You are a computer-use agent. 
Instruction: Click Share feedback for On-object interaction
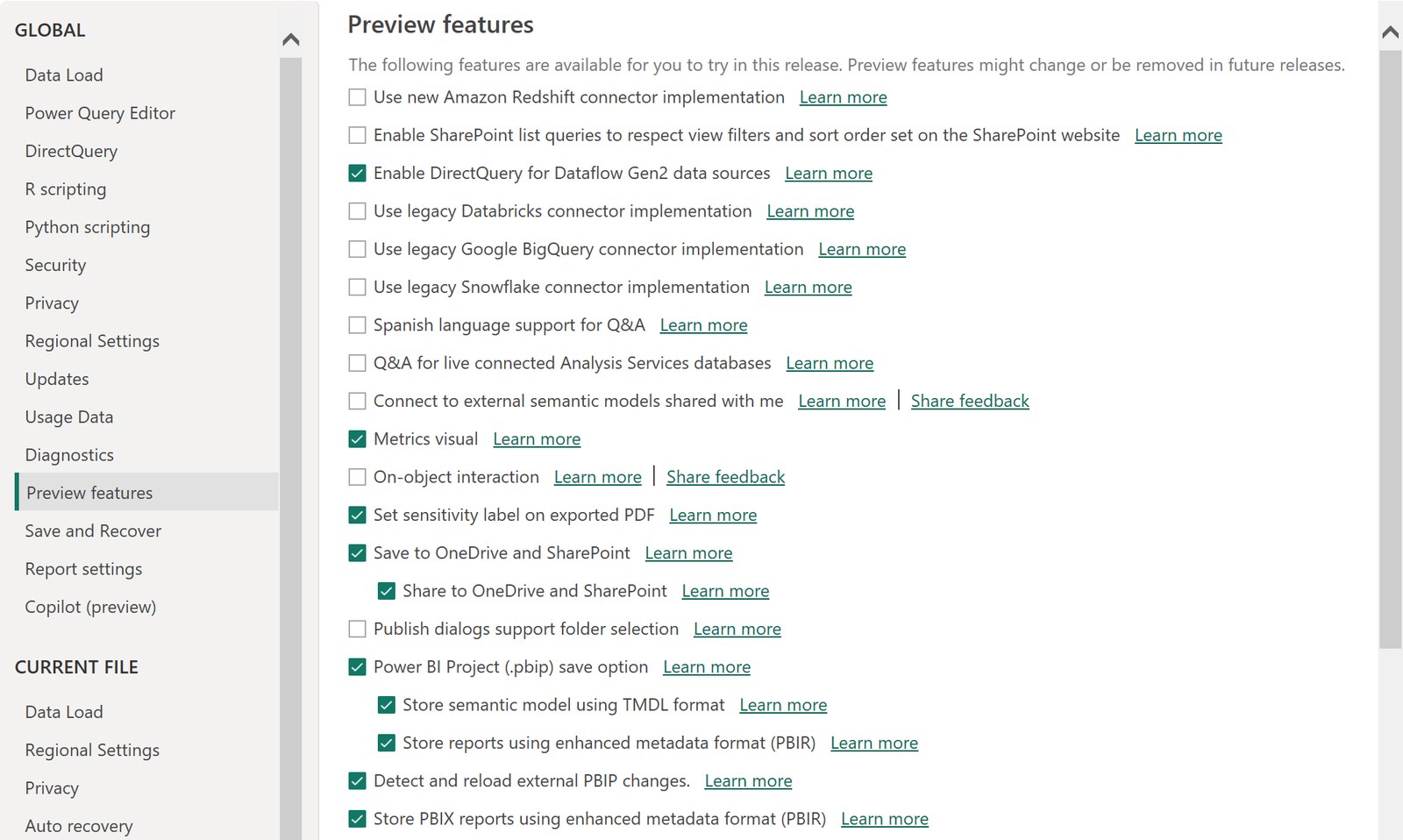click(x=725, y=477)
